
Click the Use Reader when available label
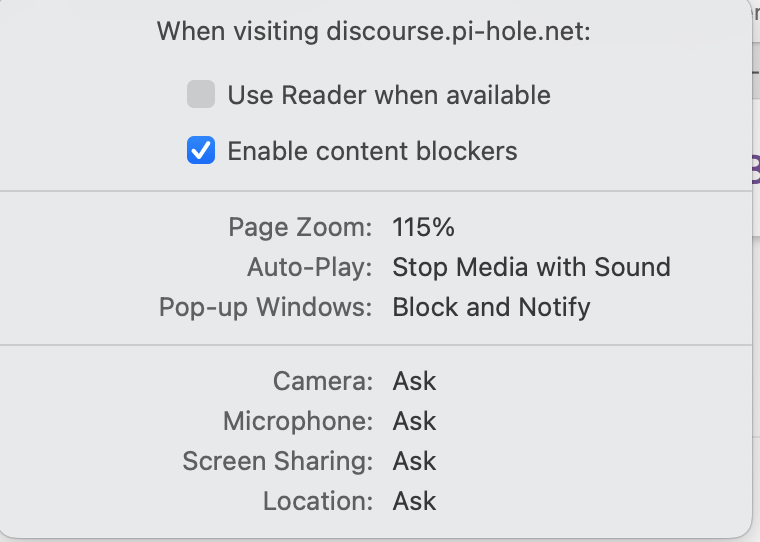pos(388,95)
